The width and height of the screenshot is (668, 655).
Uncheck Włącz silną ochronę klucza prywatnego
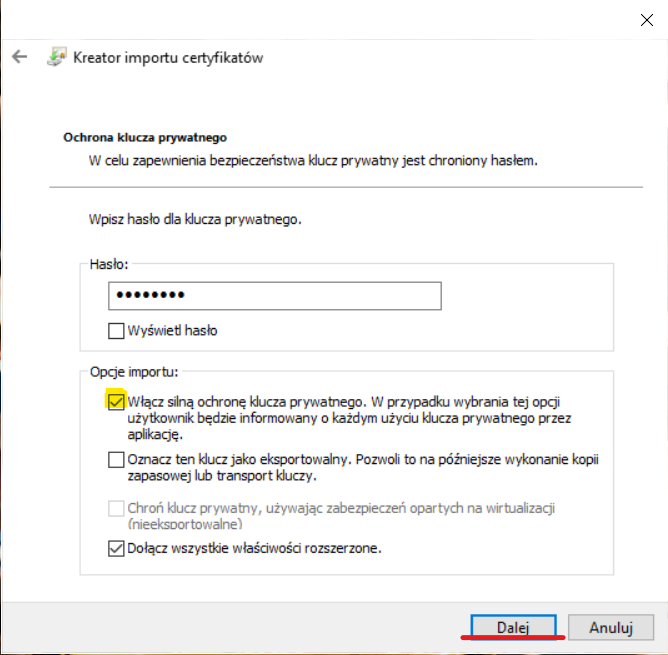click(115, 400)
